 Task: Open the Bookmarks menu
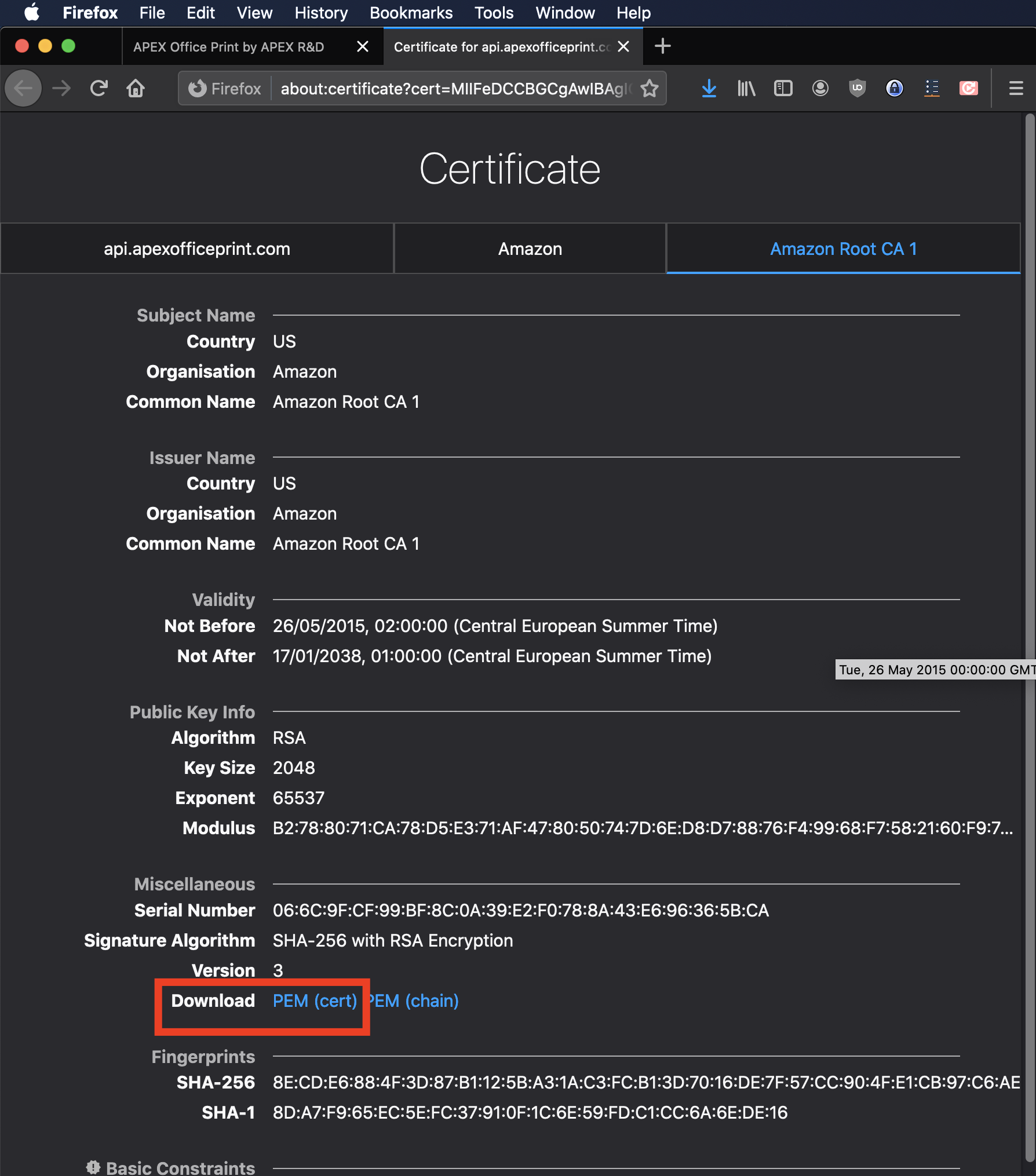pos(411,13)
